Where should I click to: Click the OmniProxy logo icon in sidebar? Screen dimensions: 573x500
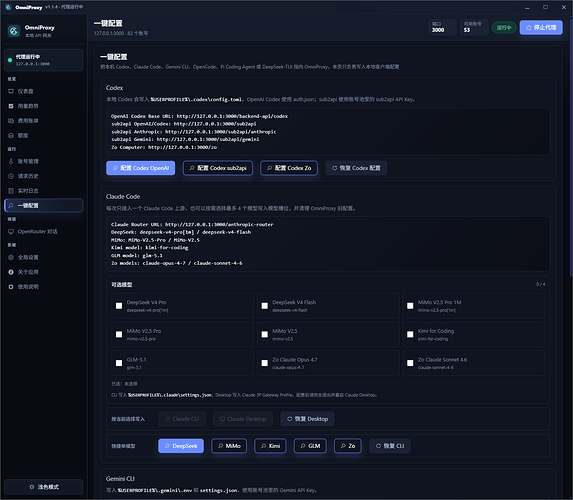click(14, 31)
